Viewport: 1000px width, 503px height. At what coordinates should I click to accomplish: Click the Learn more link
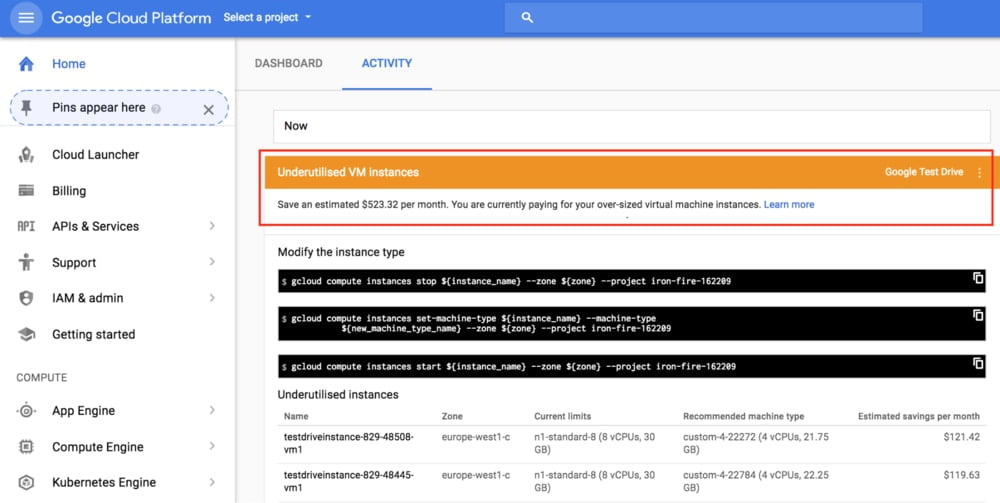point(789,205)
